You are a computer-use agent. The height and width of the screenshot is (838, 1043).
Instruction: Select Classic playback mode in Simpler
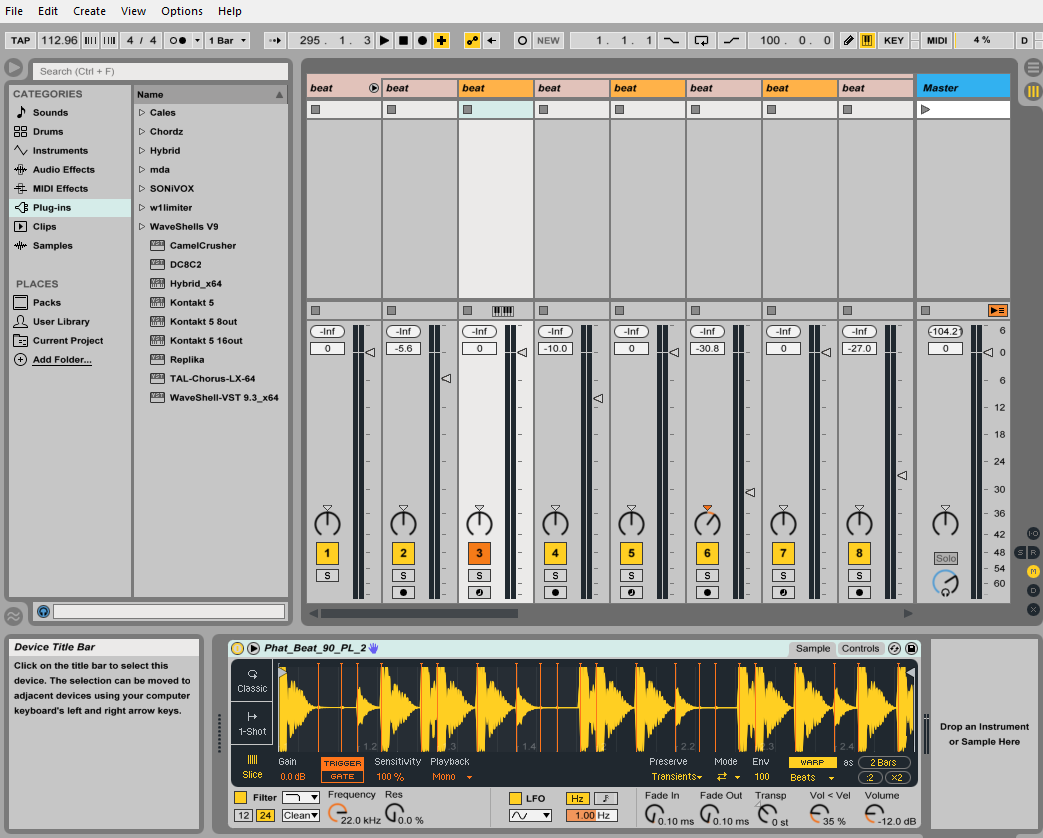(251, 680)
